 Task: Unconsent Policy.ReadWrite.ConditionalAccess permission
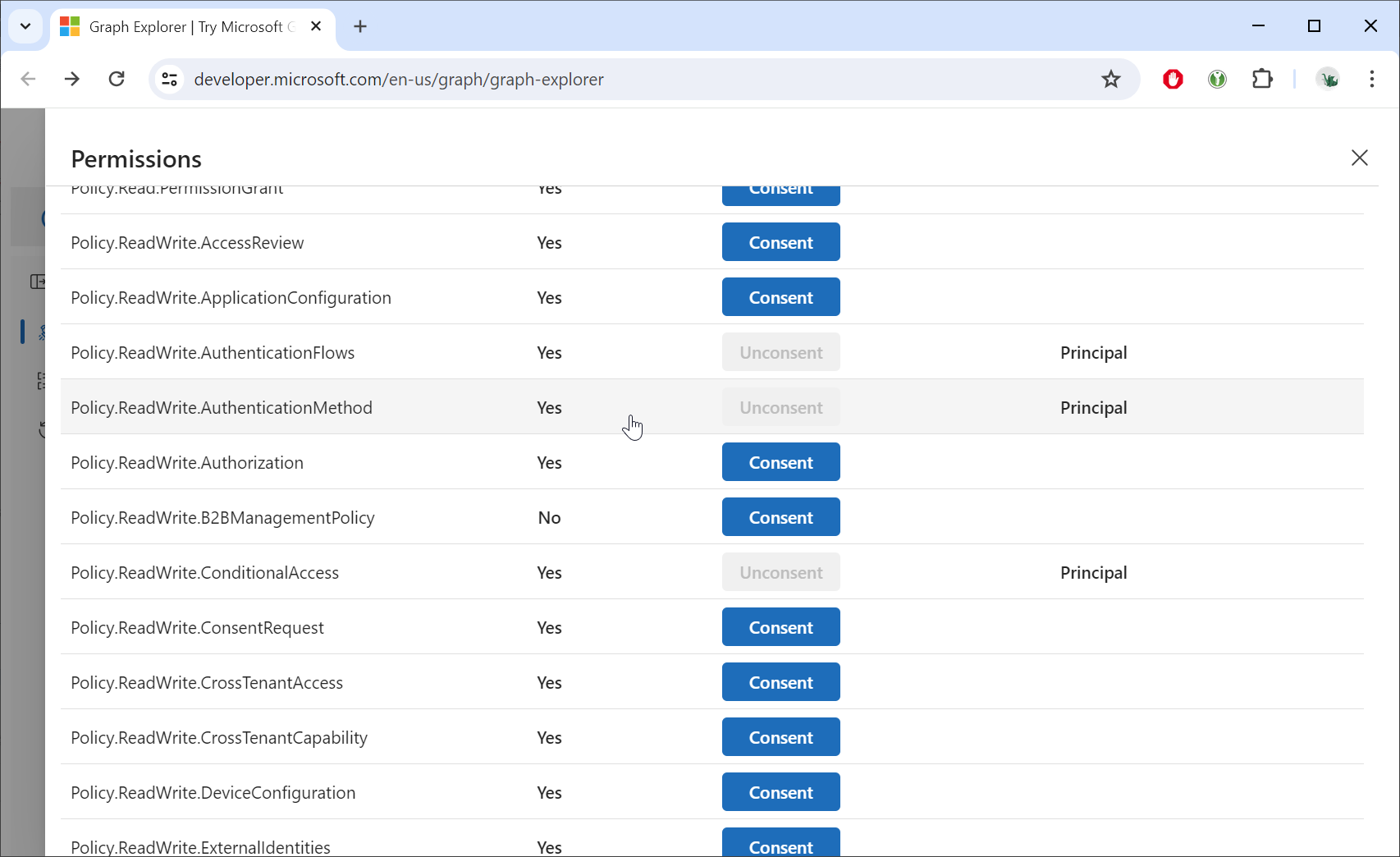pyautogui.click(x=780, y=572)
